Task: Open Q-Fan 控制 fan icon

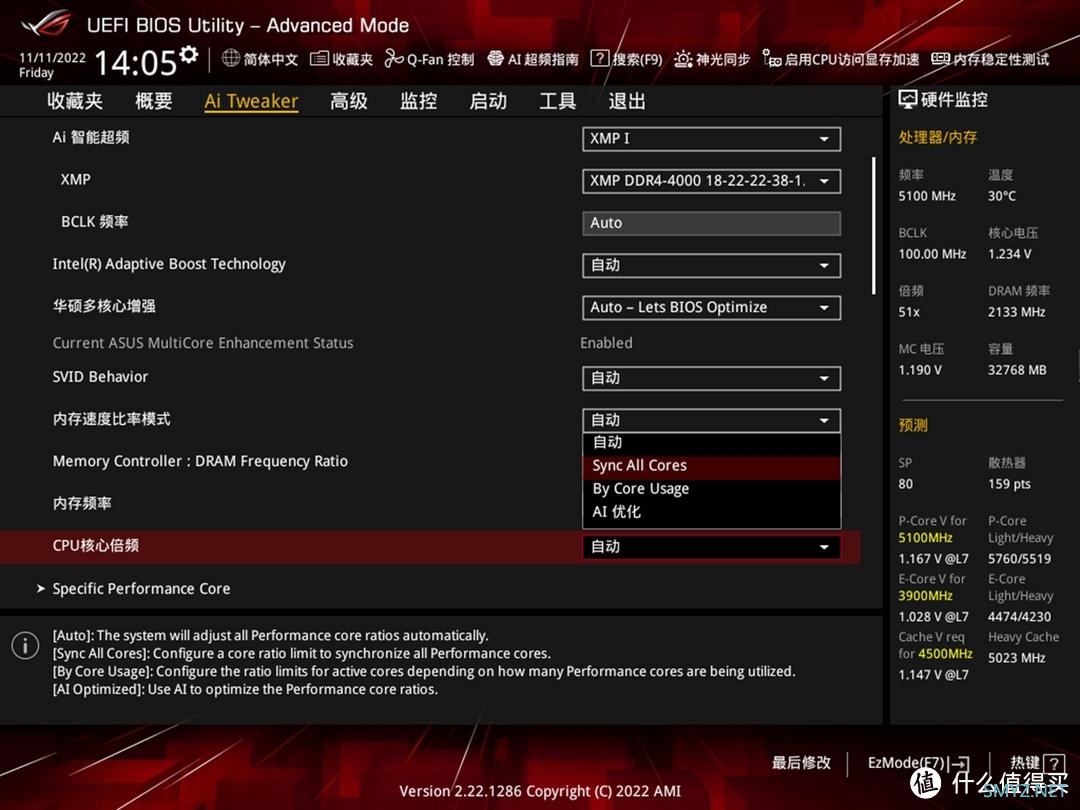Action: click(x=394, y=59)
